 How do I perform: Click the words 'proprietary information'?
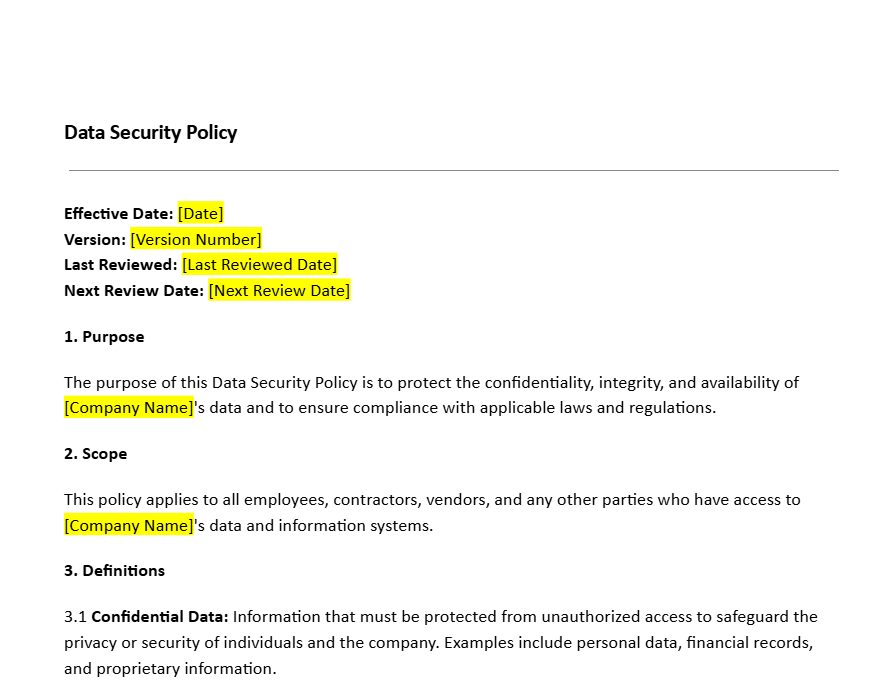click(186, 669)
